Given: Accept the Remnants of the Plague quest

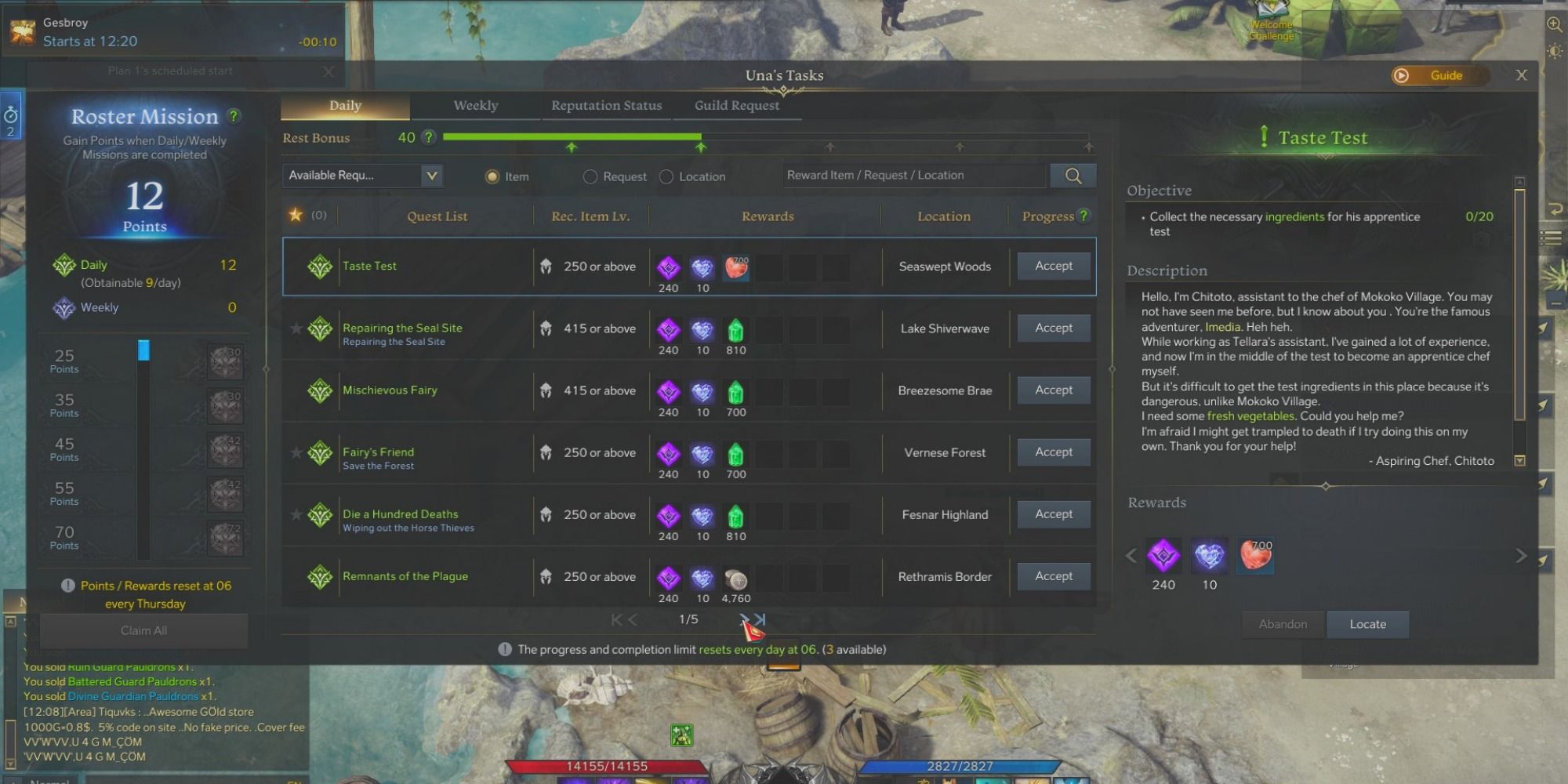Looking at the screenshot, I should coord(1054,576).
